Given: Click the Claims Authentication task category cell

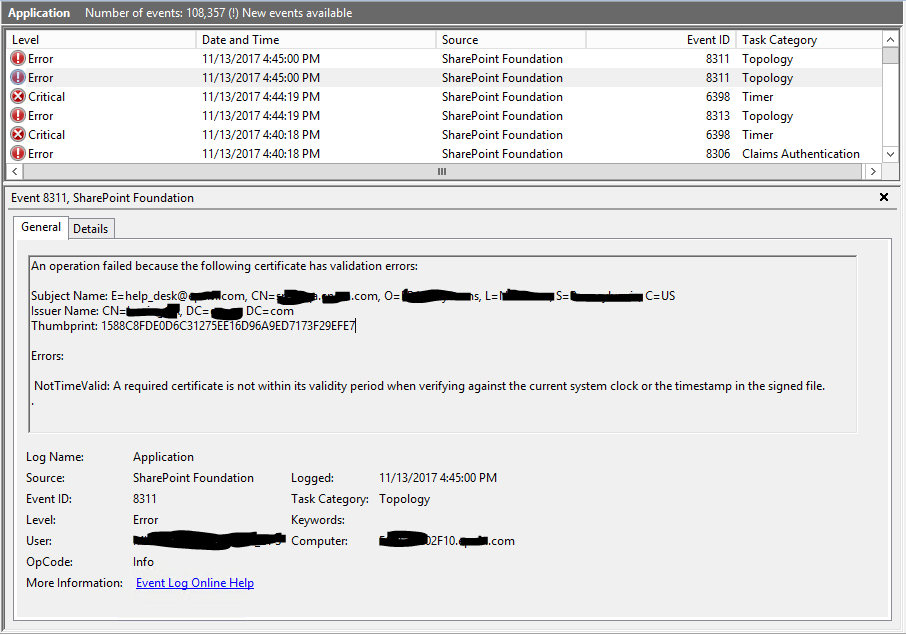Looking at the screenshot, I should [801, 154].
